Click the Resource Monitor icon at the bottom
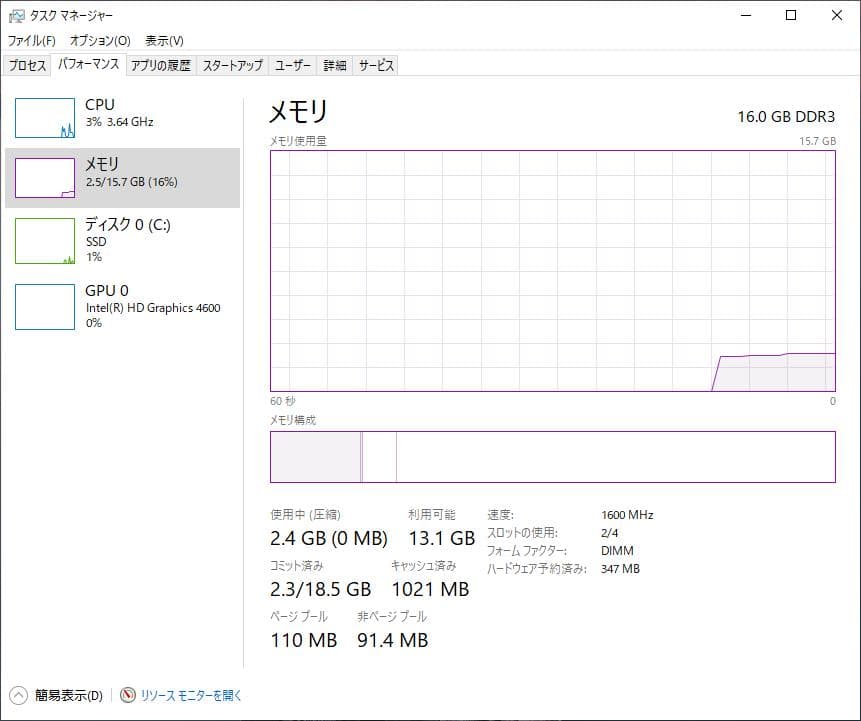Image resolution: width=861 pixels, height=721 pixels. click(x=127, y=694)
